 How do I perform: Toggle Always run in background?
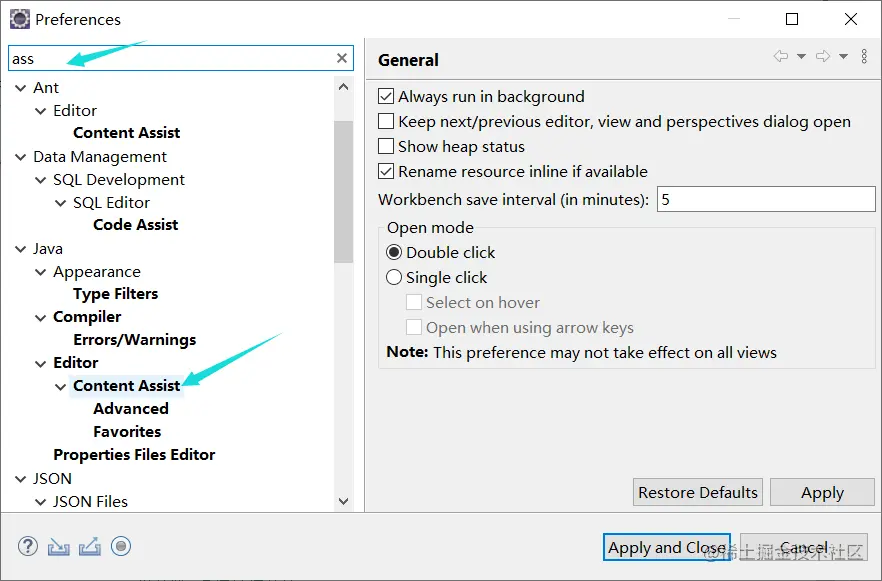tap(386, 97)
